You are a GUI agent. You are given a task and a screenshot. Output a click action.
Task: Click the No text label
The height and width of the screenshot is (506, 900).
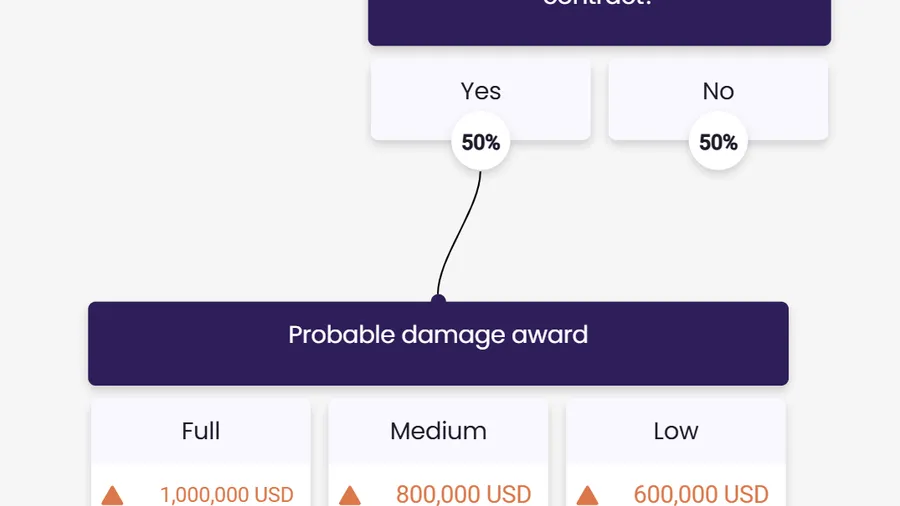click(718, 91)
